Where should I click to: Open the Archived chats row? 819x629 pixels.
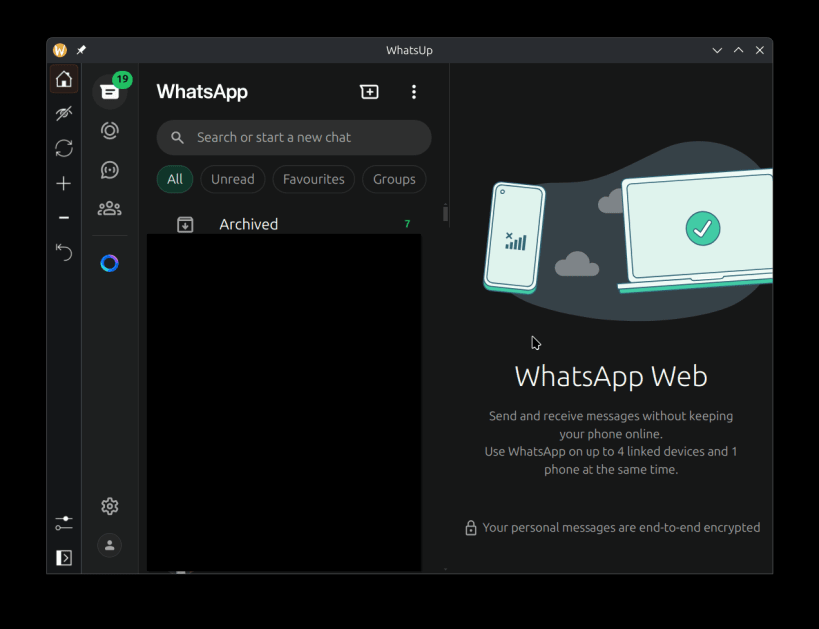tap(294, 224)
